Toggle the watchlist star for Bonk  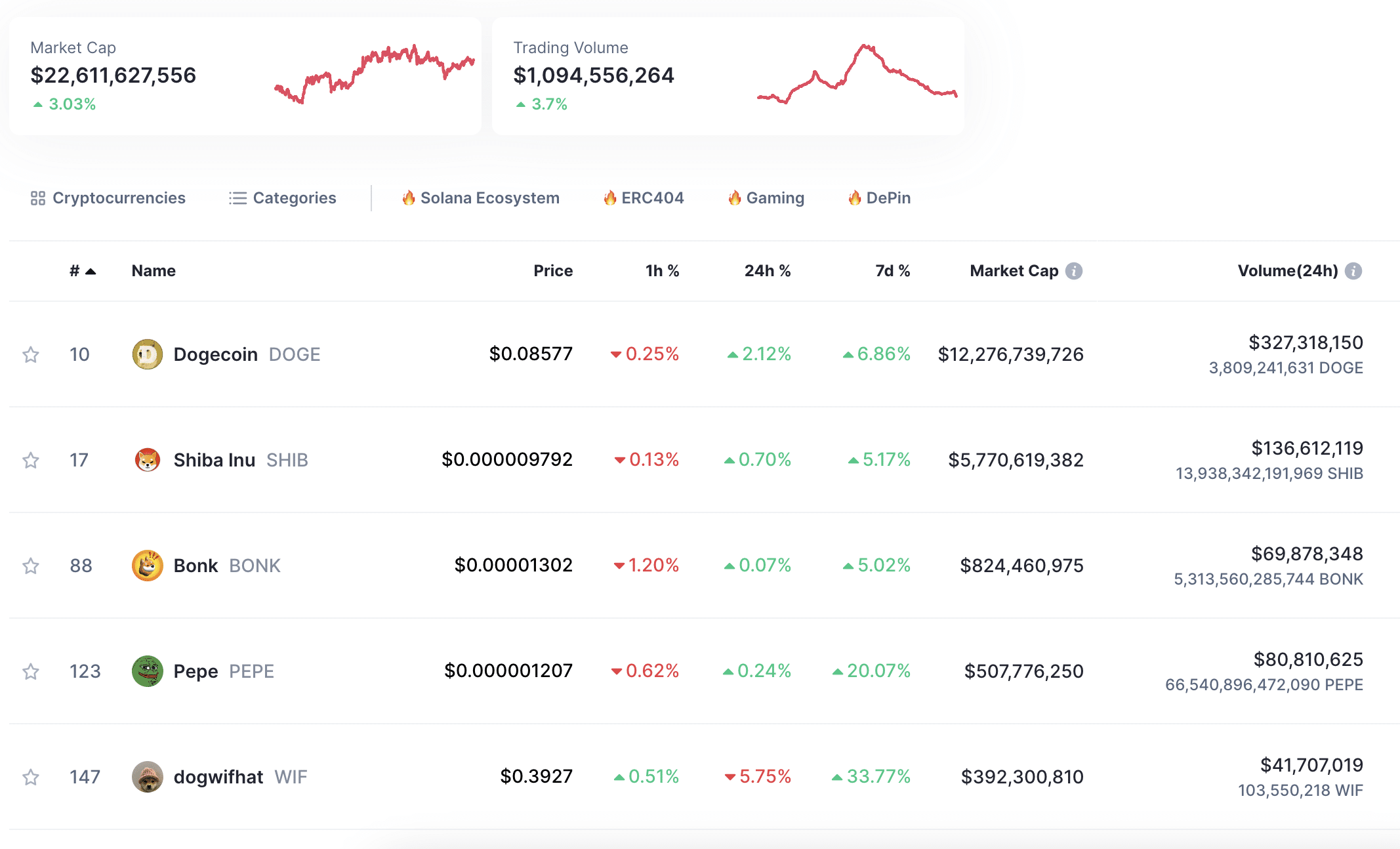click(31, 566)
